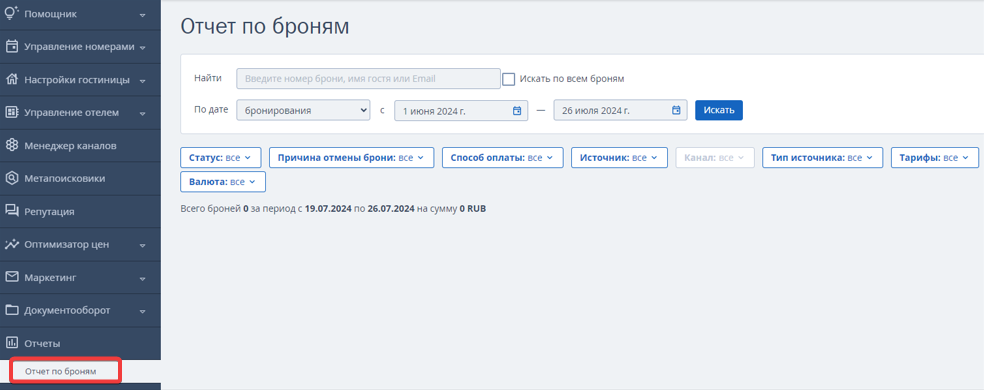Click the start date field 1 июня 2024

[x=461, y=111]
